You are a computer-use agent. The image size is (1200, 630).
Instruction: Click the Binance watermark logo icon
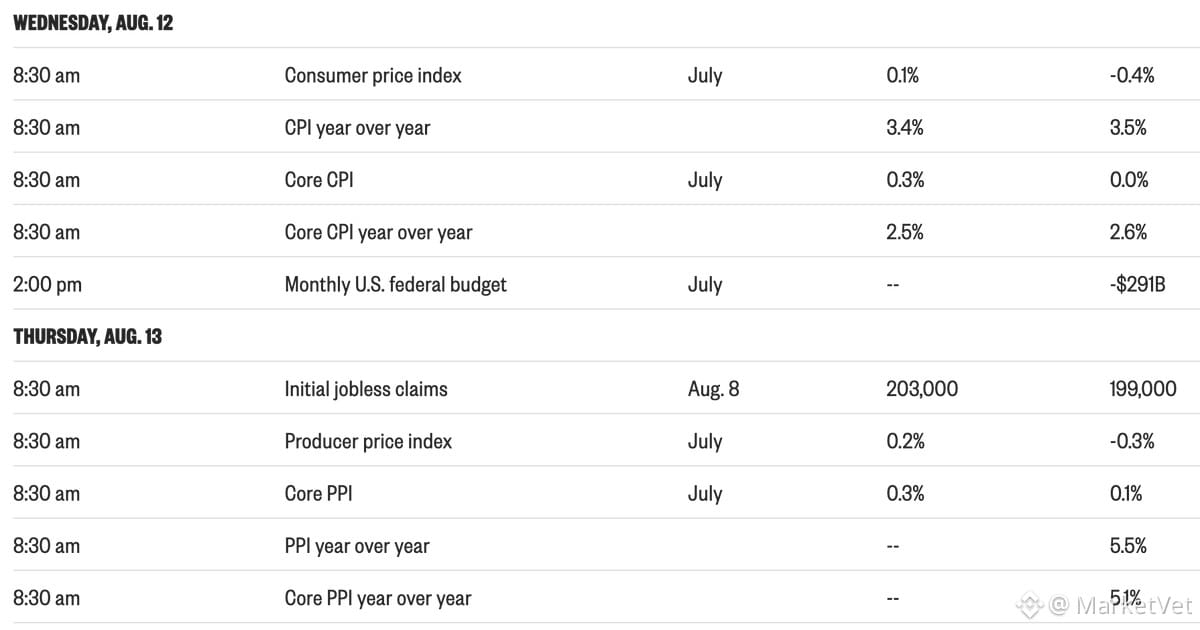coord(1030,604)
